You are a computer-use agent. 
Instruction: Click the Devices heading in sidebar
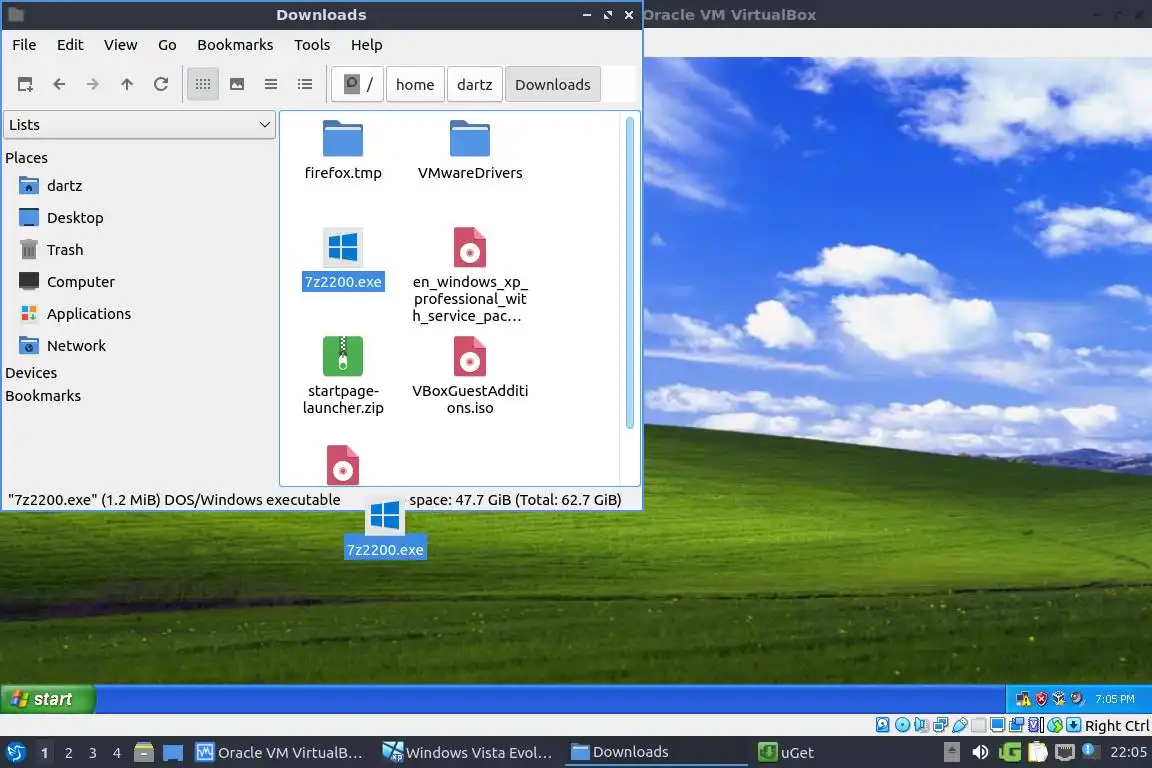[31, 373]
